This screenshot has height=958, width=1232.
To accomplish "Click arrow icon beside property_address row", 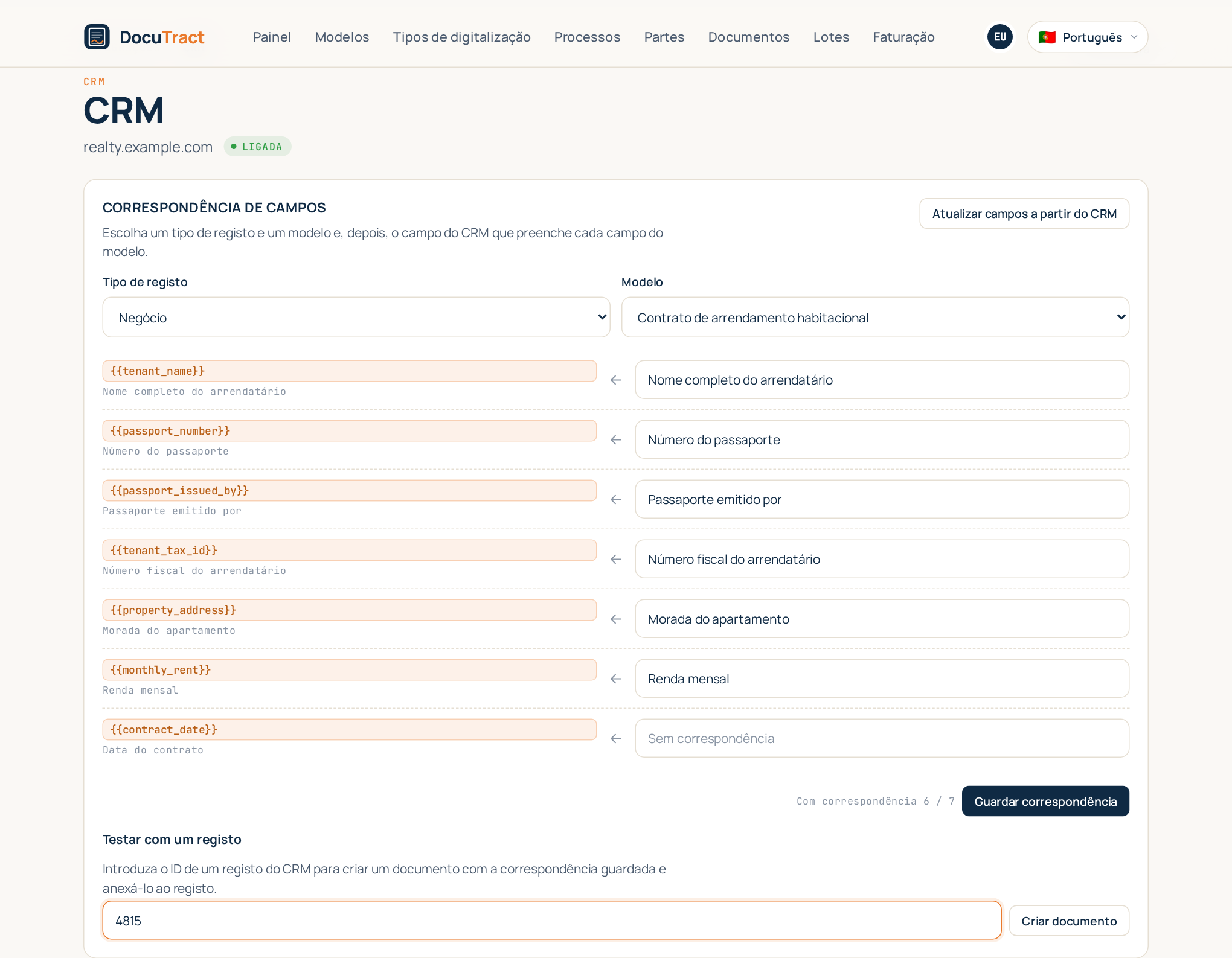I will click(x=616, y=619).
